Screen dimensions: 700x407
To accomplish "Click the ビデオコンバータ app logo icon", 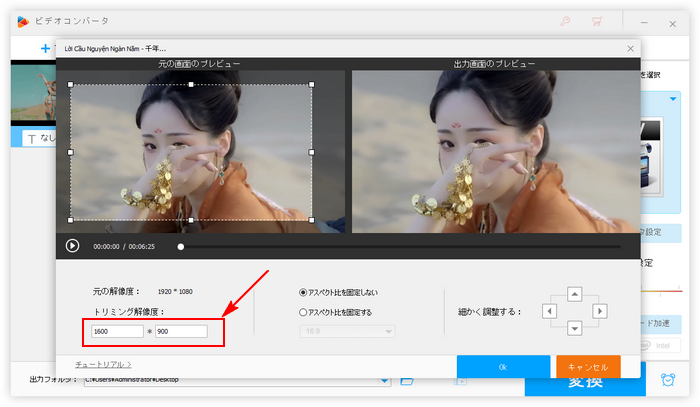I will [x=23, y=21].
